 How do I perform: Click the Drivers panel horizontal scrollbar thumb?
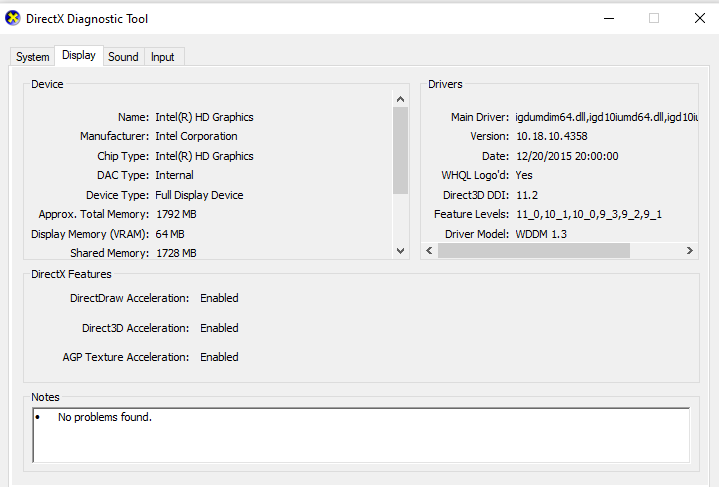534,251
